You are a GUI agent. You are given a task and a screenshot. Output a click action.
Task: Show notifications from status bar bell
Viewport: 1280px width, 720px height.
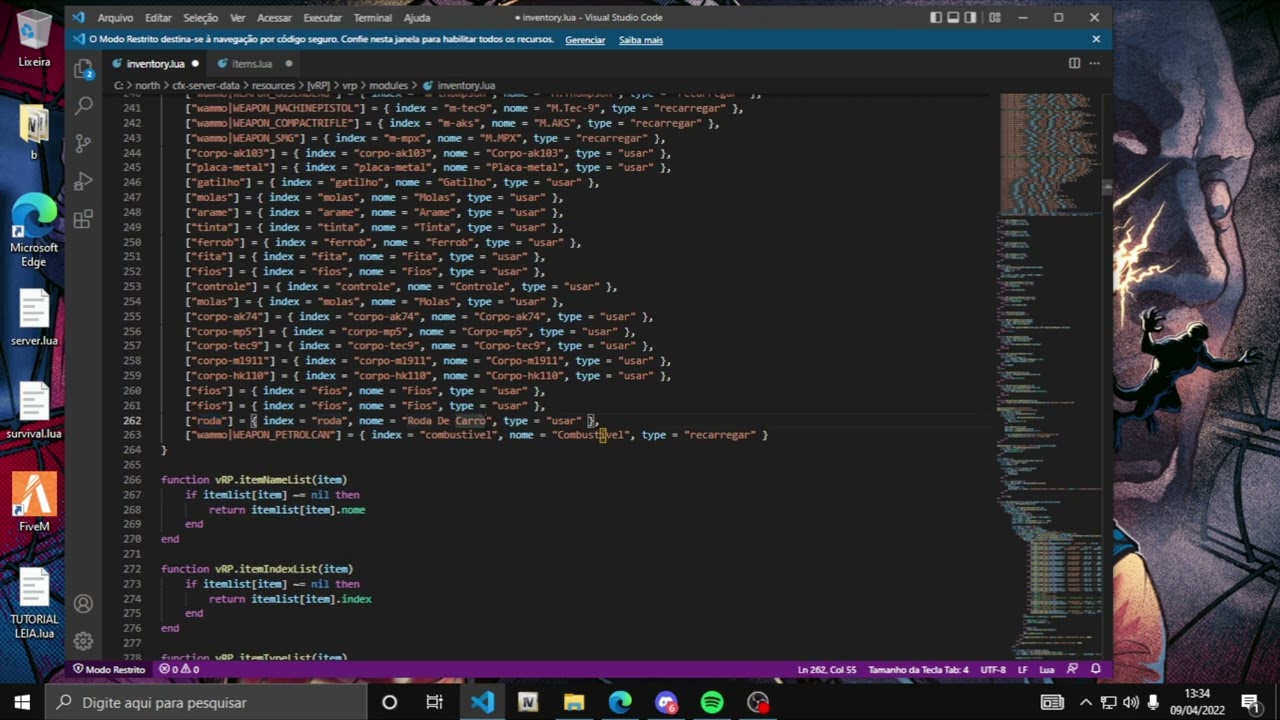[x=1096, y=669]
